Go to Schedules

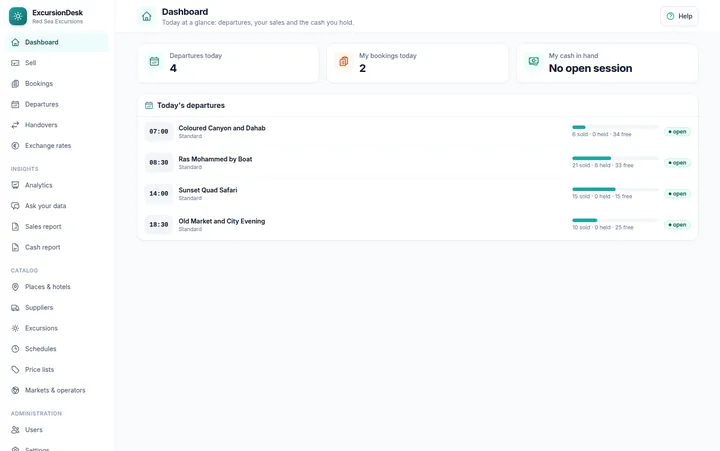tap(57, 349)
